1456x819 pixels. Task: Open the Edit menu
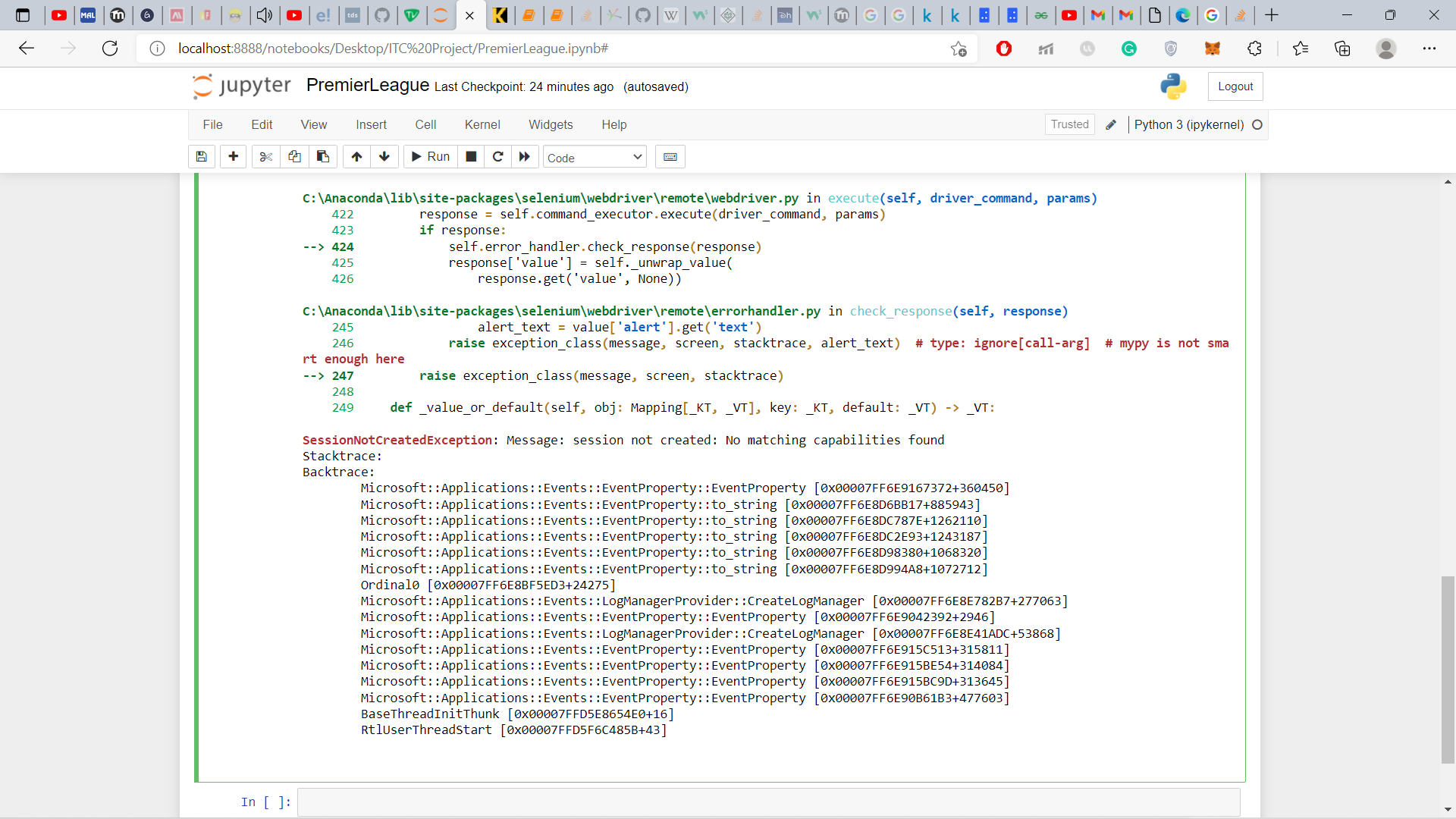[262, 124]
